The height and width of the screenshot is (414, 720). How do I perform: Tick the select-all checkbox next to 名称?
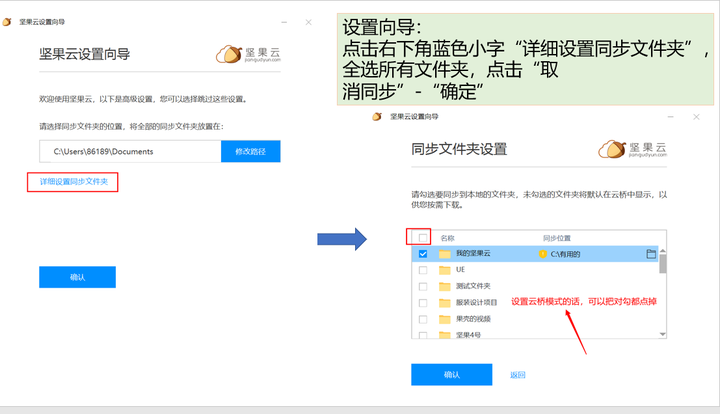click(423, 238)
